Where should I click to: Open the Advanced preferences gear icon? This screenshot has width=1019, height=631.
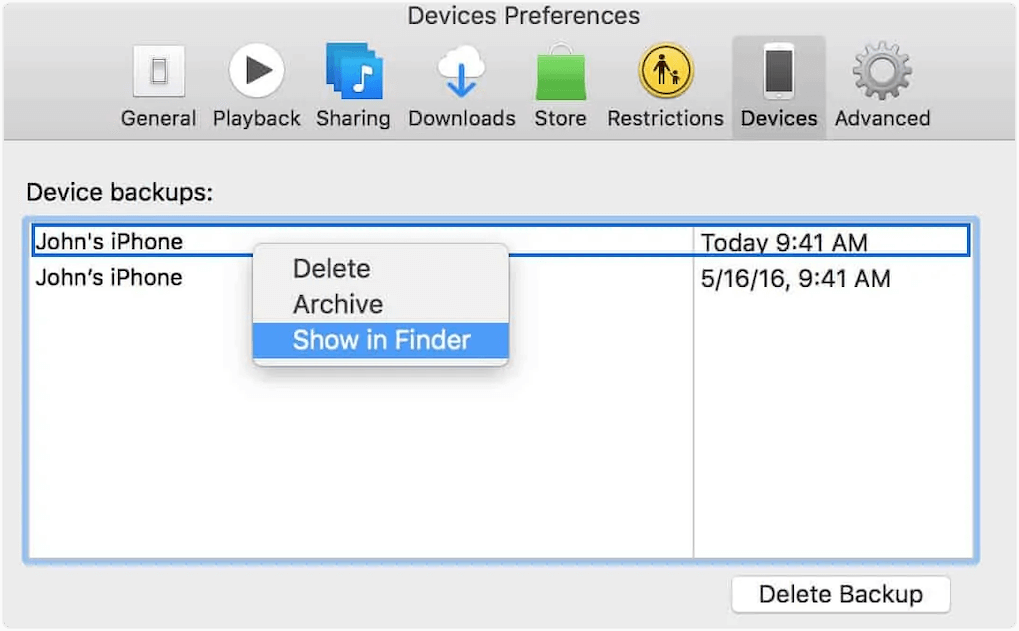click(882, 71)
